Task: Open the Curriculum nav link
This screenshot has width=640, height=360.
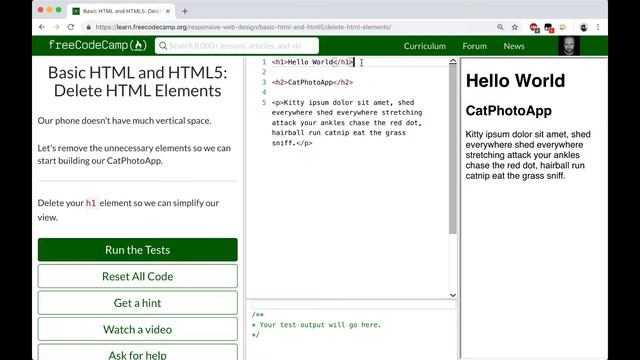Action: coord(424,46)
